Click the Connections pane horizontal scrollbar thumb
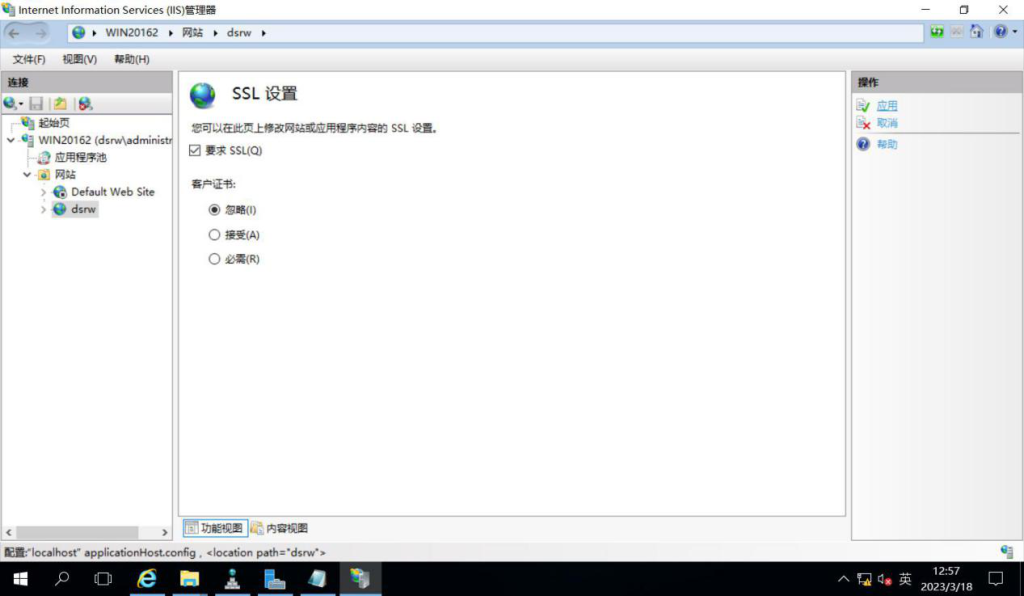Screen dimensions: 1024x596 point(77,533)
